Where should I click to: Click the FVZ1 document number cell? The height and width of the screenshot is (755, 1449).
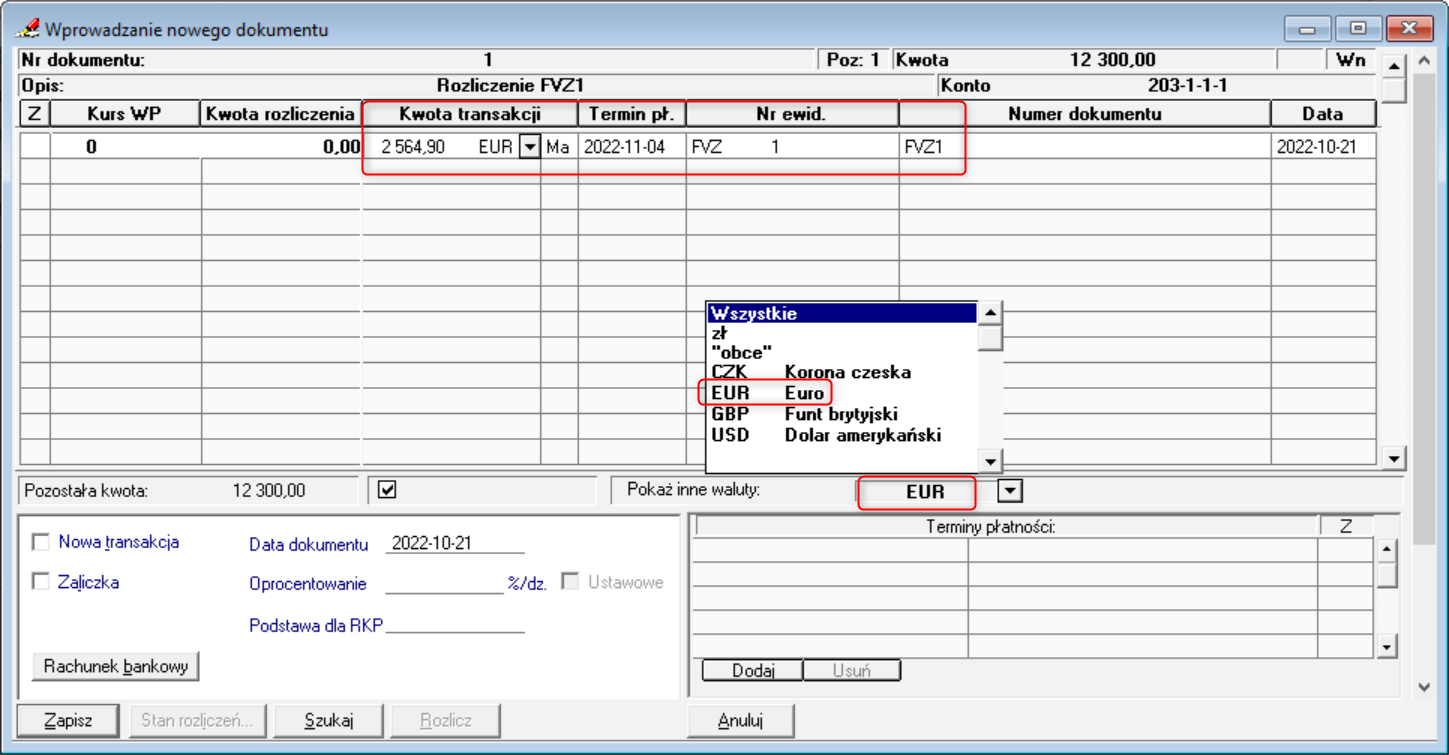[x=1085, y=147]
